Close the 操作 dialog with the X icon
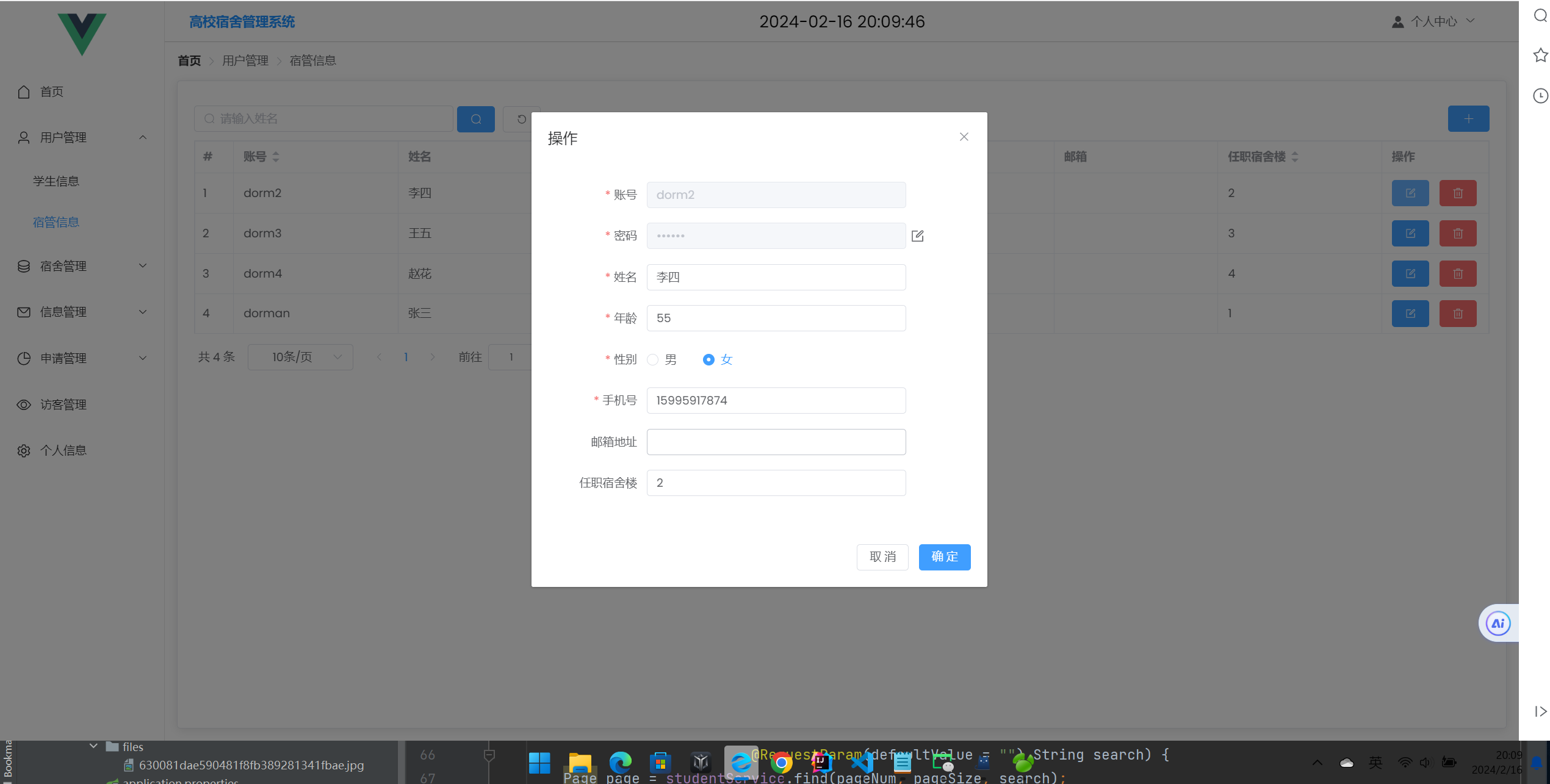 coord(964,137)
